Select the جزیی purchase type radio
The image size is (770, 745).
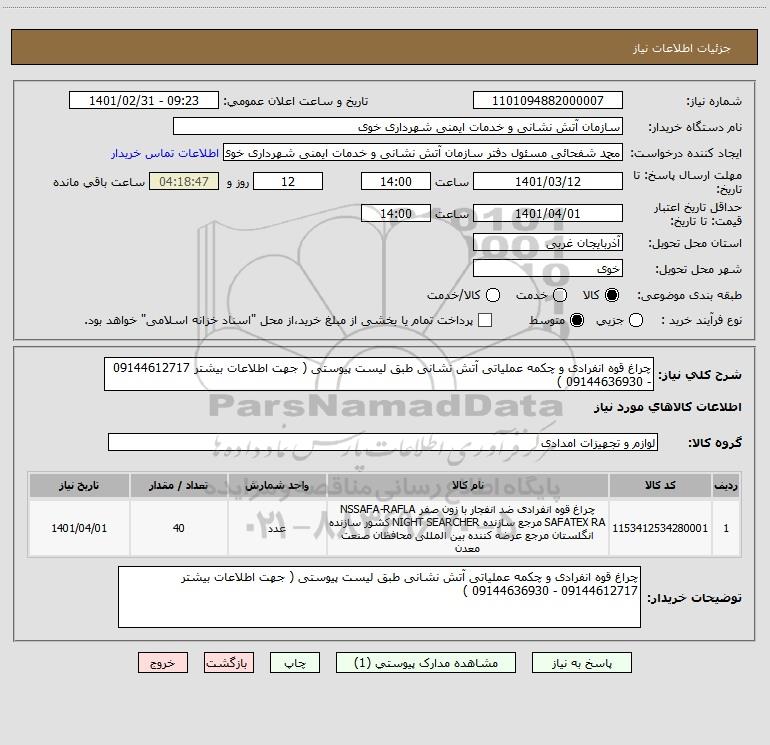tap(635, 320)
